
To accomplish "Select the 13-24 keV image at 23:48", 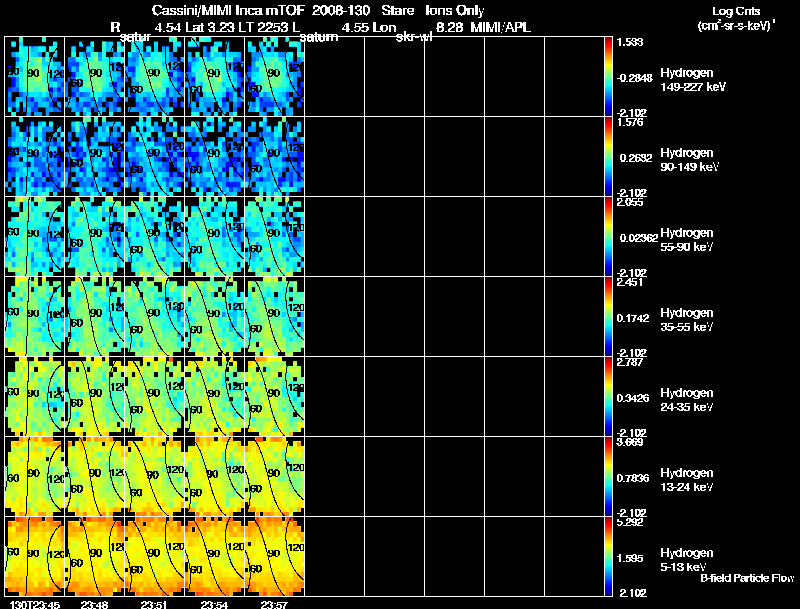I will point(94,477).
